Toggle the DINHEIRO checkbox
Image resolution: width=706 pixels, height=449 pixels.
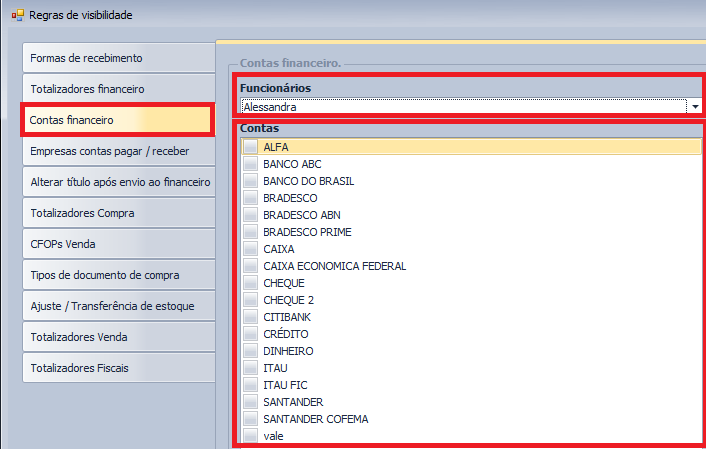pos(250,351)
